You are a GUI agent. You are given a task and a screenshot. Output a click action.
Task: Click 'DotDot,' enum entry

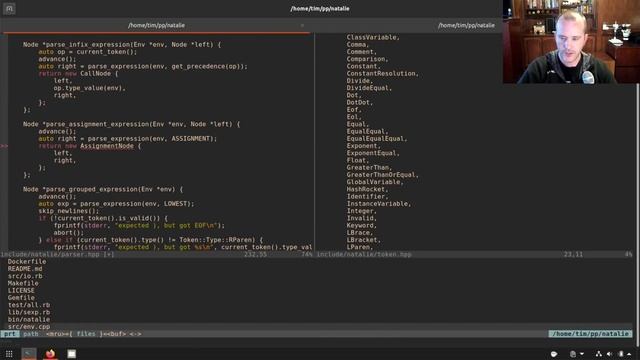[x=360, y=102]
